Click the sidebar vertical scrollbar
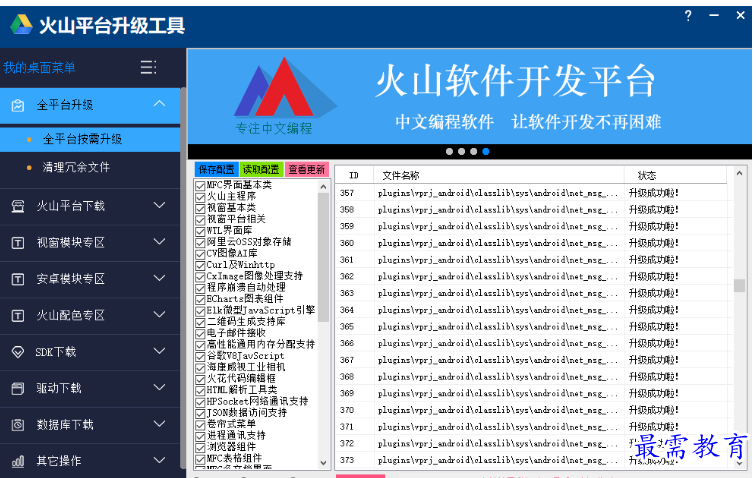Image resolution: width=756 pixels, height=478 pixels. point(183,277)
